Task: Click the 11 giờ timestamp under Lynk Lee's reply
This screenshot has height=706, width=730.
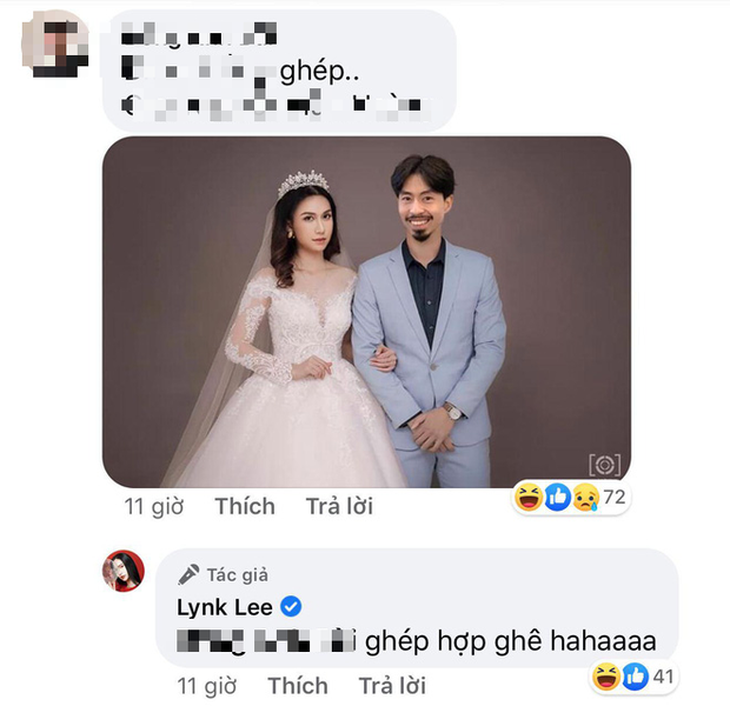Action: pos(207,686)
